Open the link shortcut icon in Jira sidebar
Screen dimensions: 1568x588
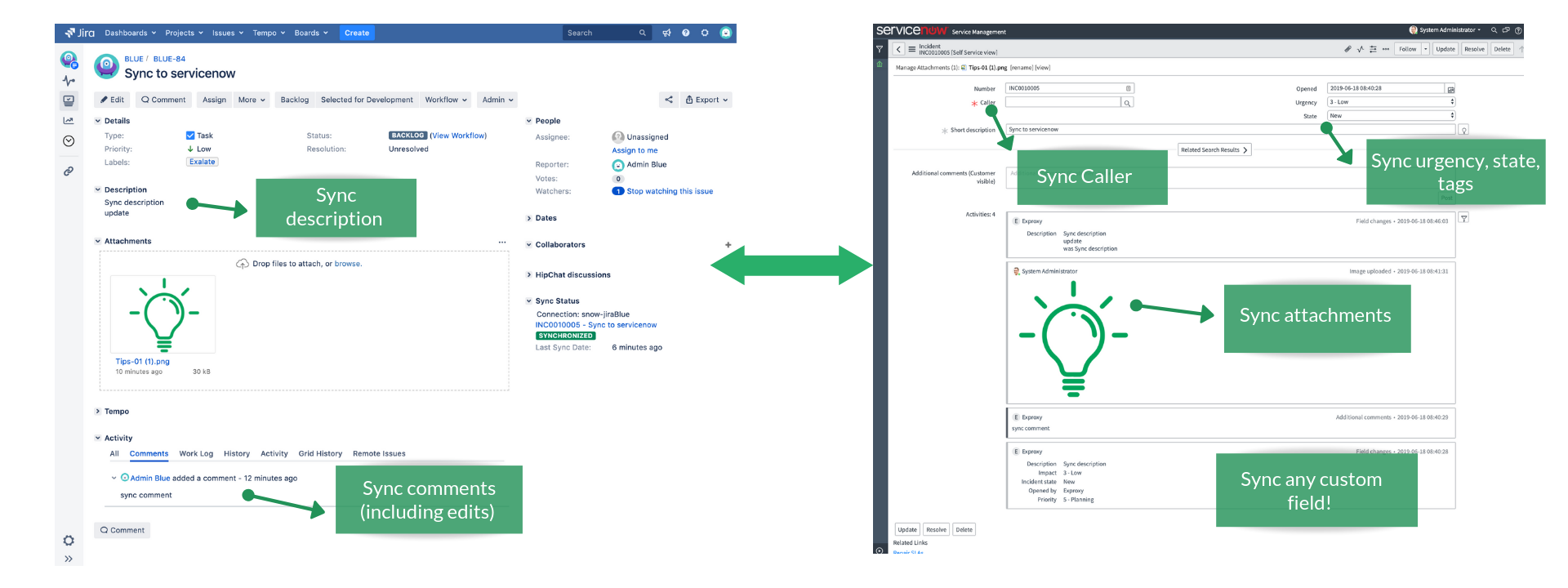pyautogui.click(x=69, y=171)
